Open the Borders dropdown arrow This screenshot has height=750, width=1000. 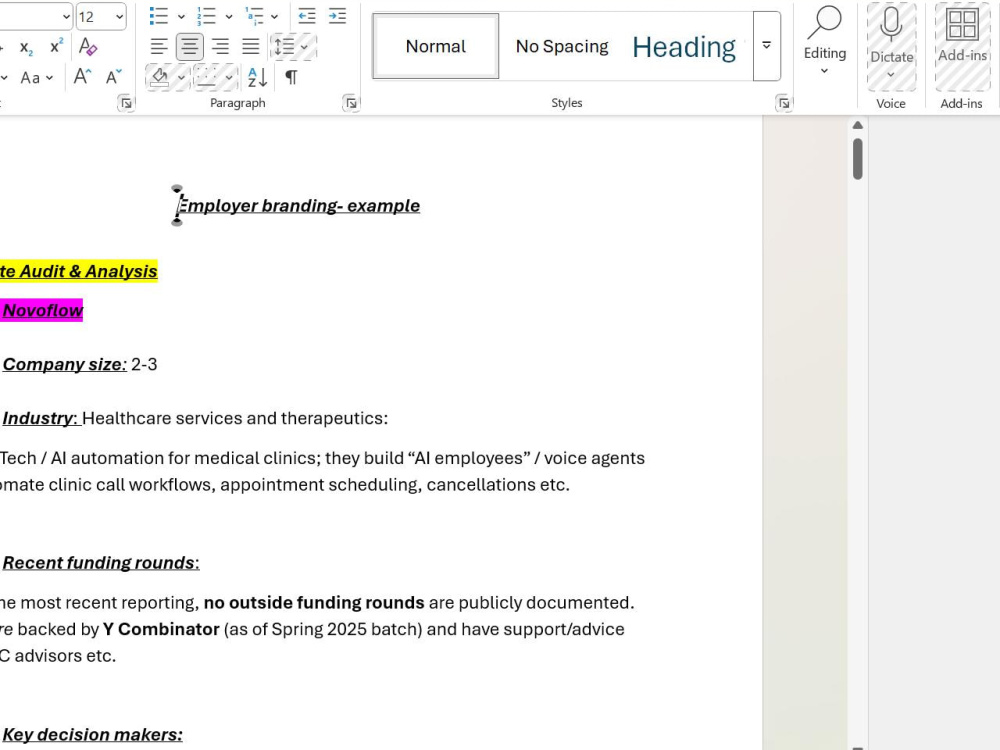[x=229, y=78]
